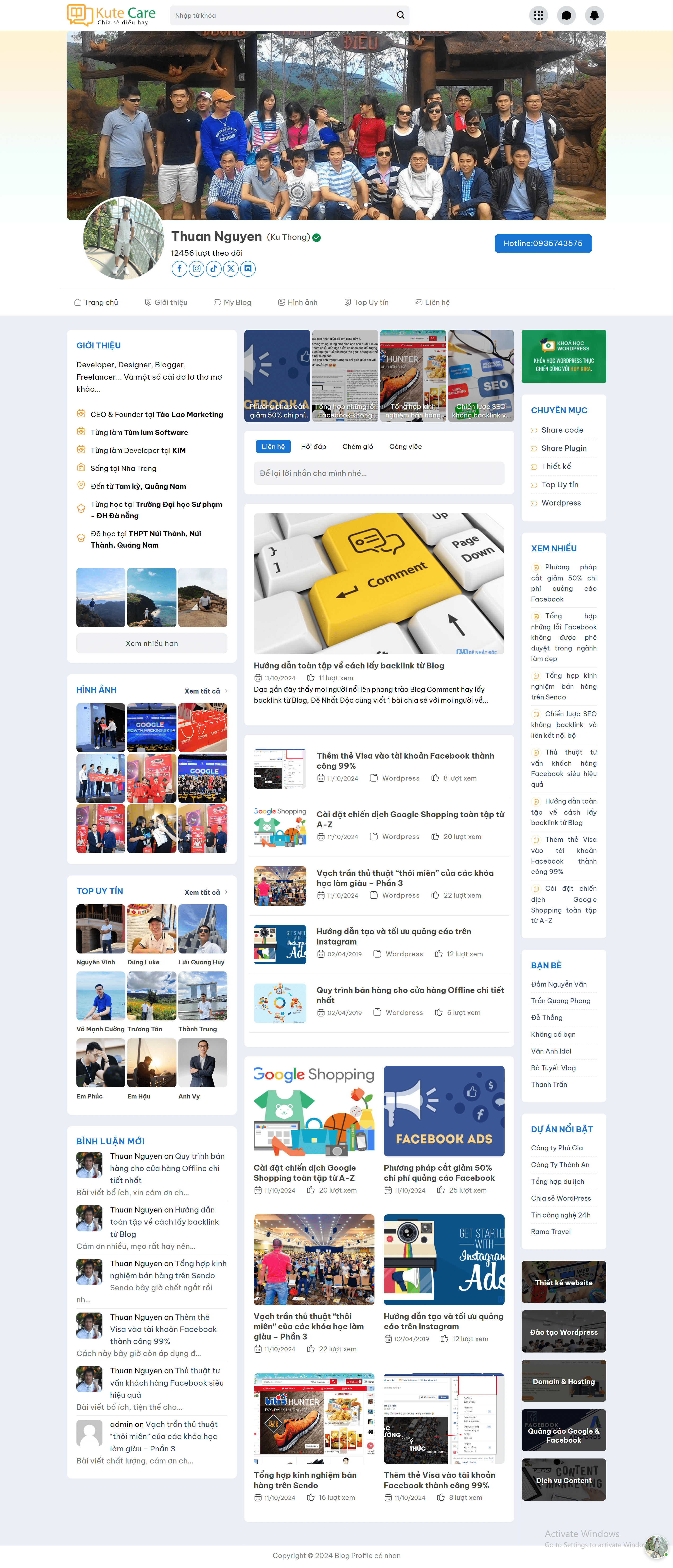
Task: Open the Dịch vụ Content service banner
Action: (x=563, y=1480)
